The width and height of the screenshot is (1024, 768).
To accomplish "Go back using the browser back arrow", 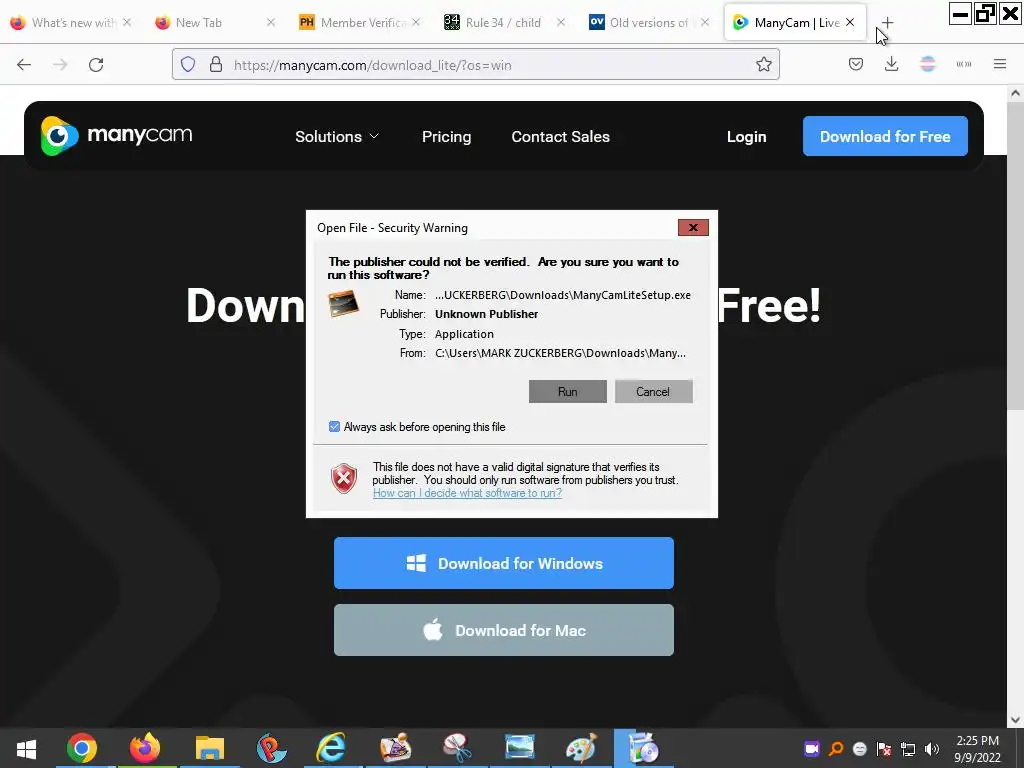I will click(x=24, y=65).
